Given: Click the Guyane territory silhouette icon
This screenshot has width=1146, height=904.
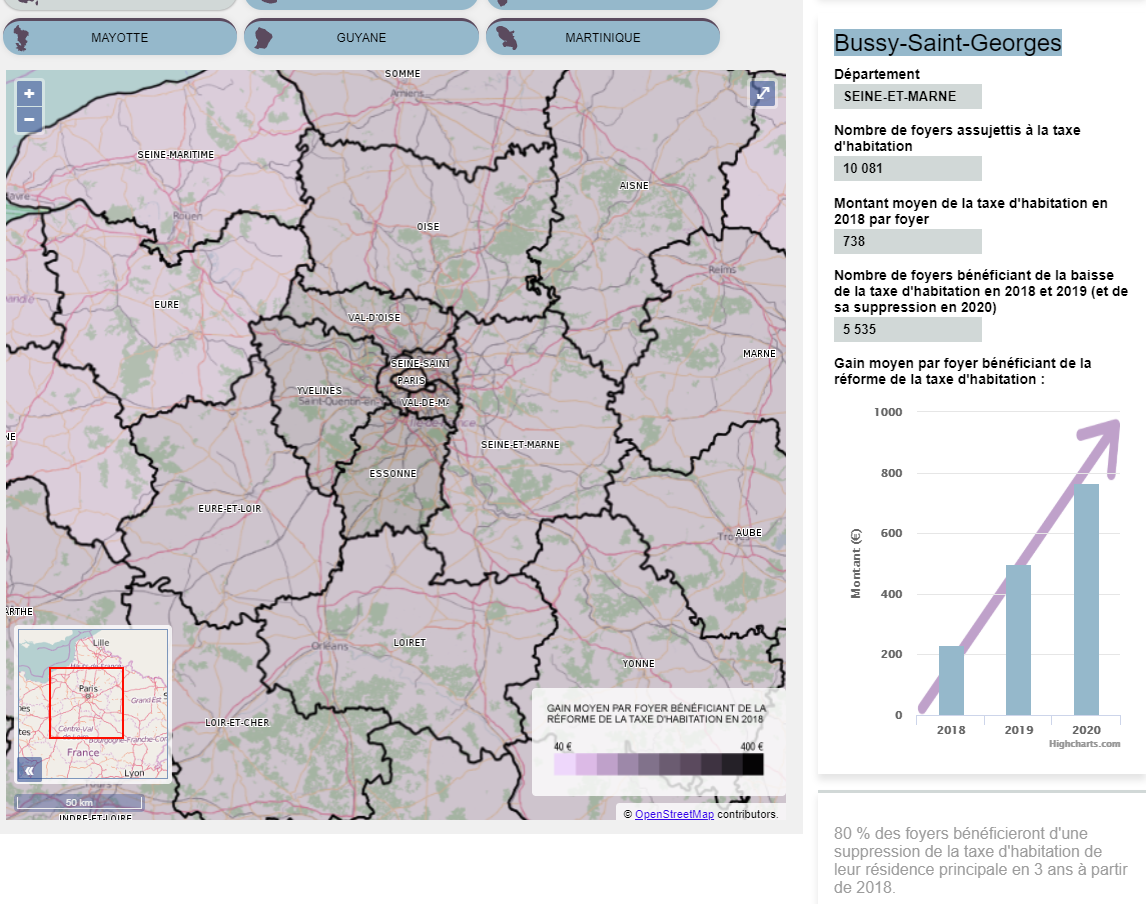Looking at the screenshot, I should [x=263, y=38].
